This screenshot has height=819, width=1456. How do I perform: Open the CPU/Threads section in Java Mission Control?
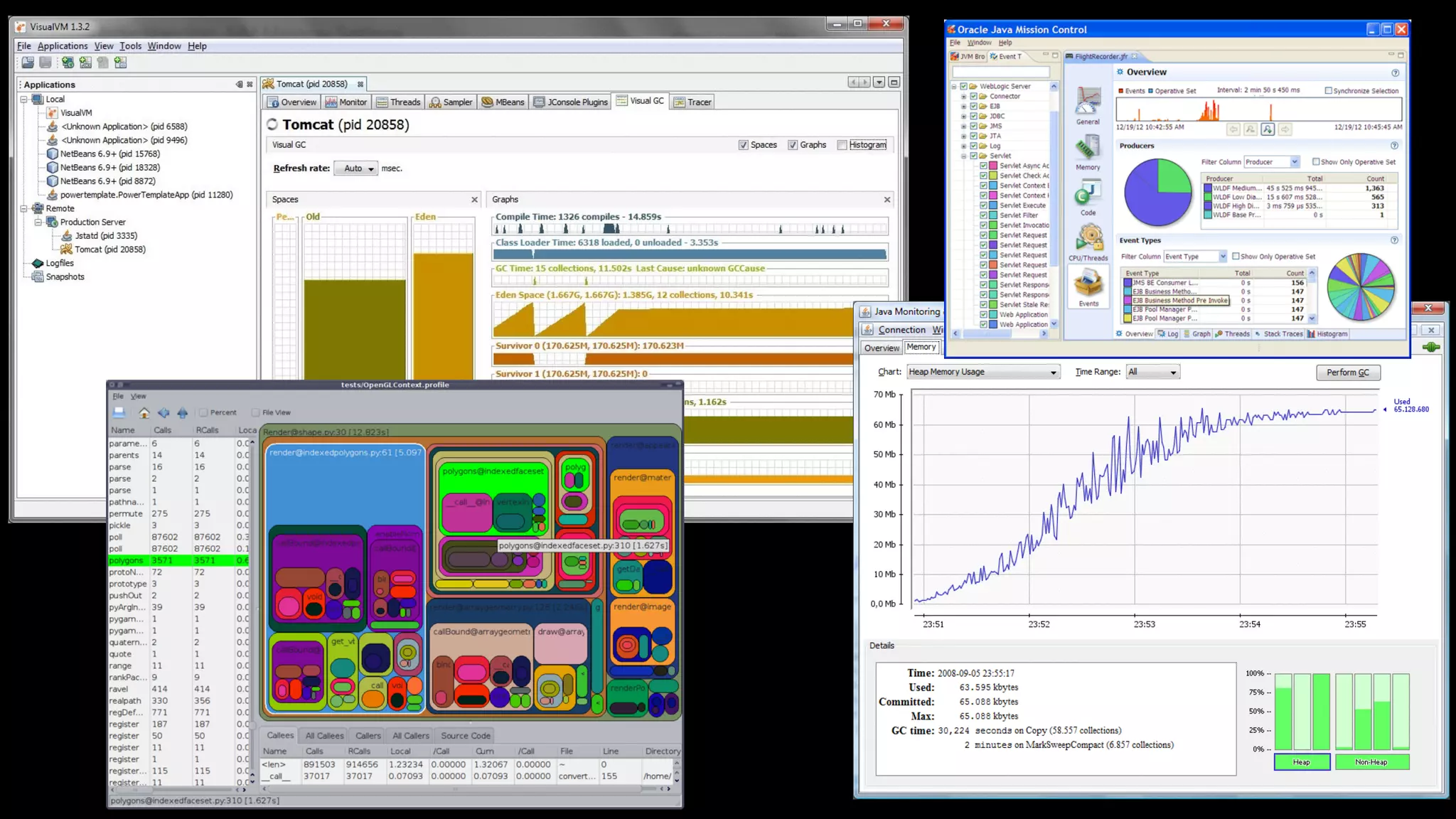1088,243
